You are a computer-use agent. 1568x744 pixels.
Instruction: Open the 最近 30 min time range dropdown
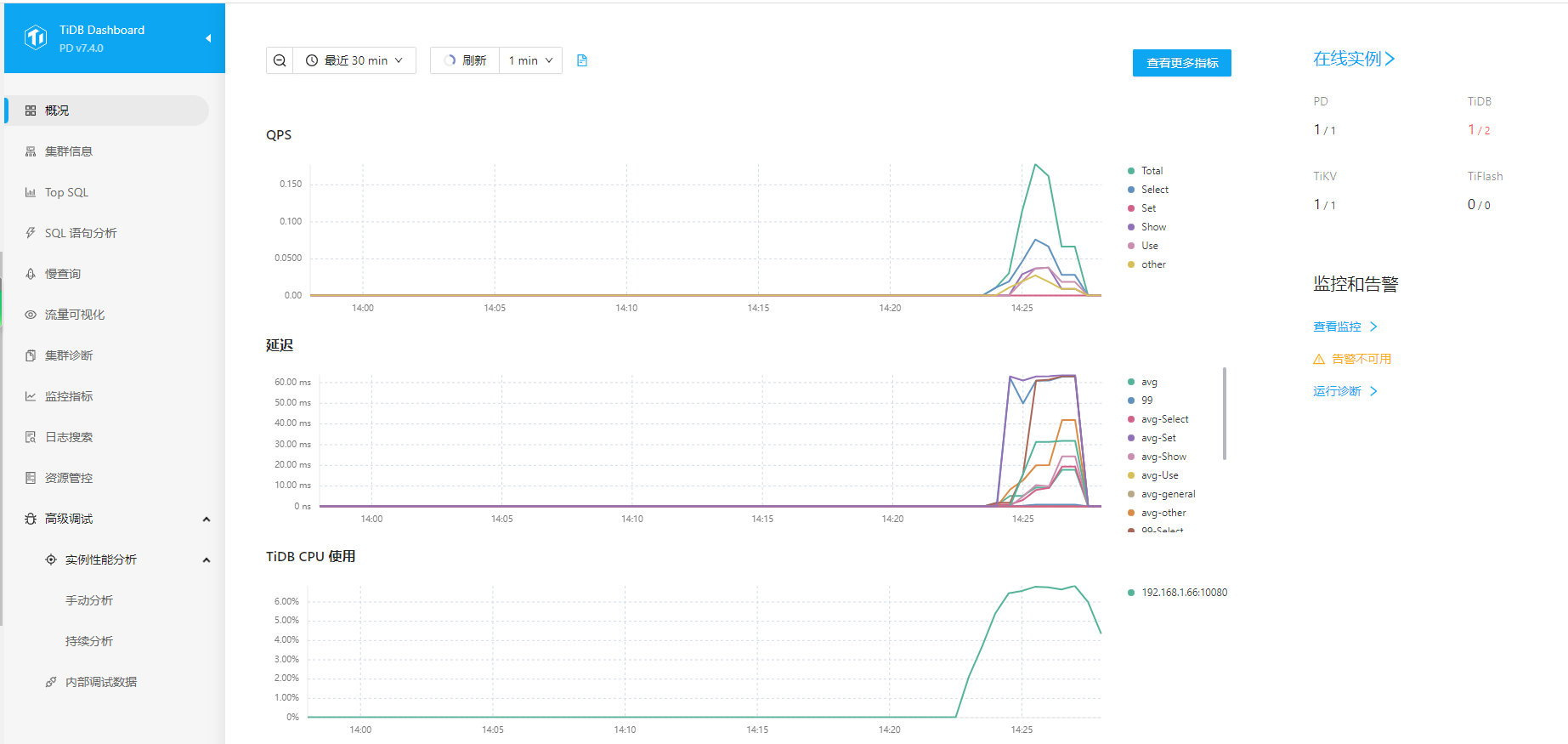pos(354,60)
